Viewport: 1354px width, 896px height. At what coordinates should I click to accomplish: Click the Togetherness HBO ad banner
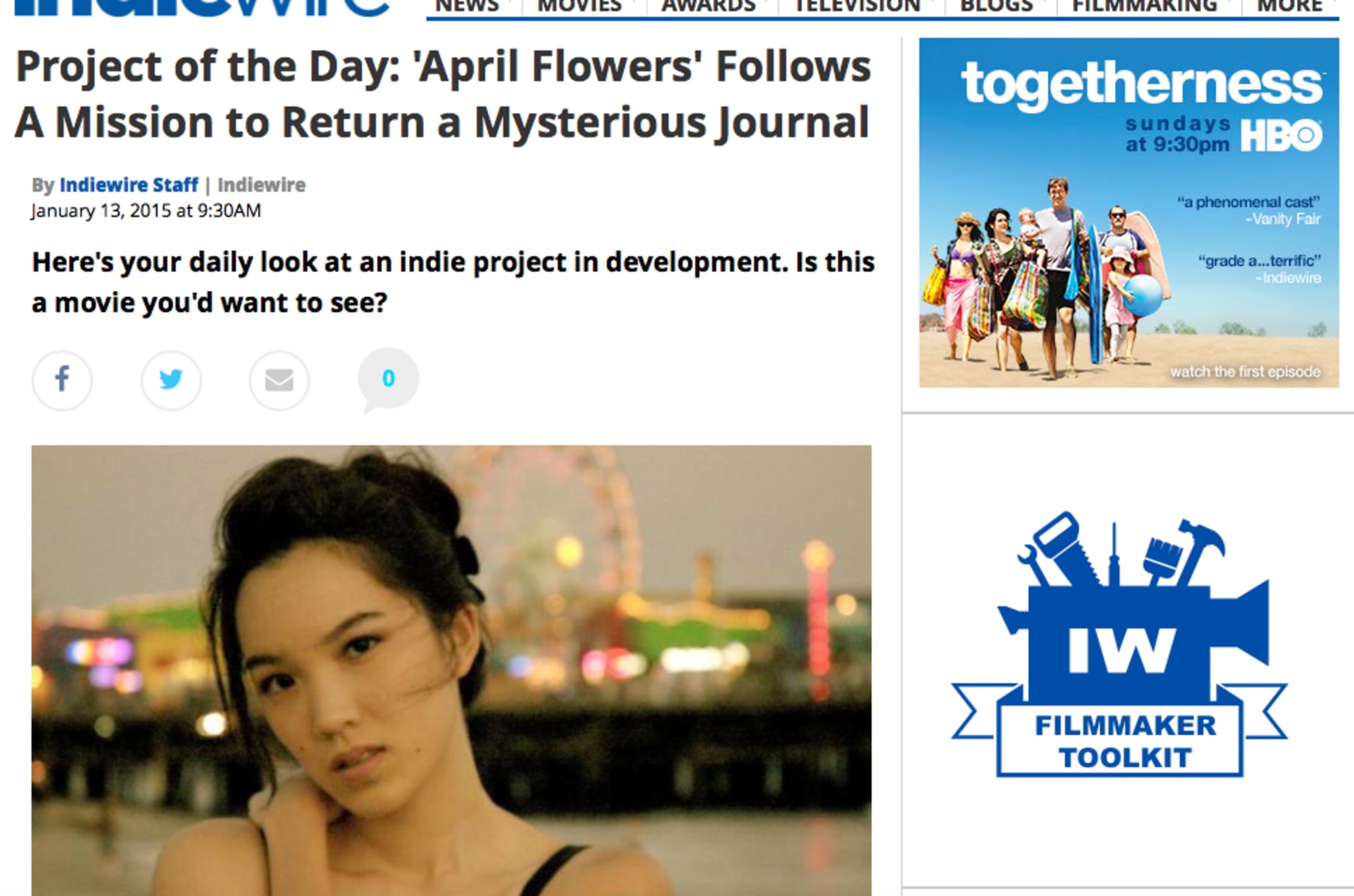point(1128,213)
